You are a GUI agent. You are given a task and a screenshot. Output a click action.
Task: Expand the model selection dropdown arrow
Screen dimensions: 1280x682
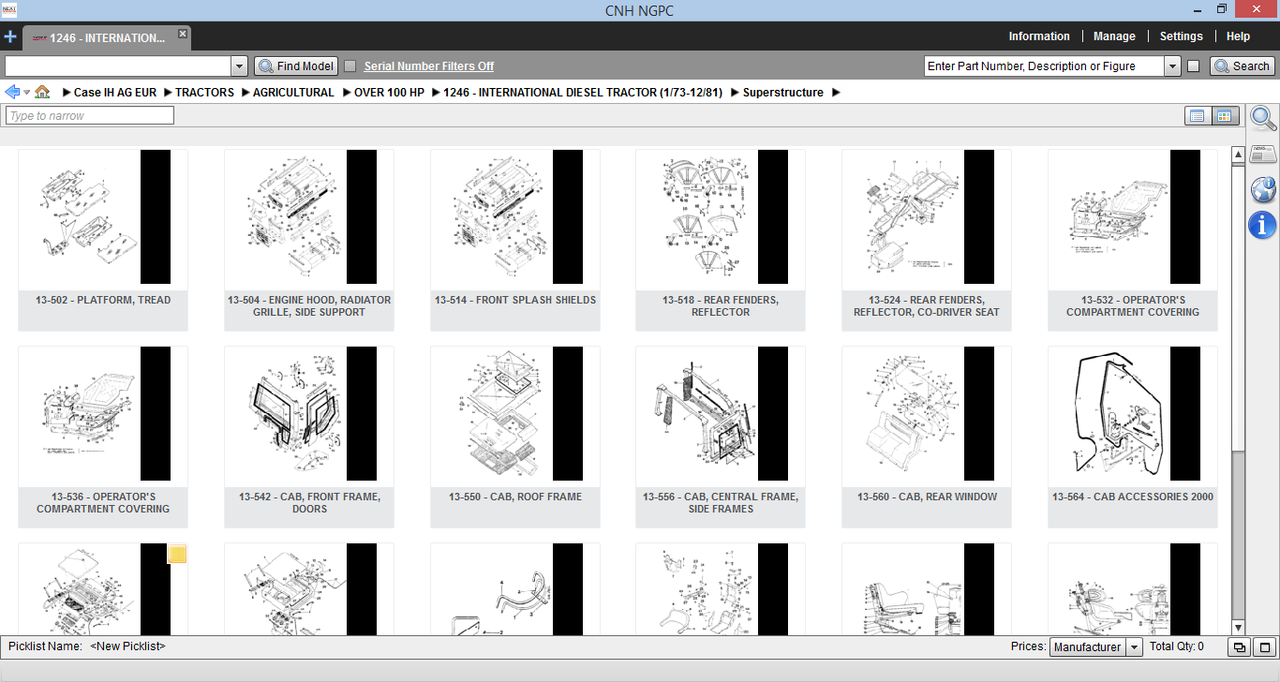239,66
